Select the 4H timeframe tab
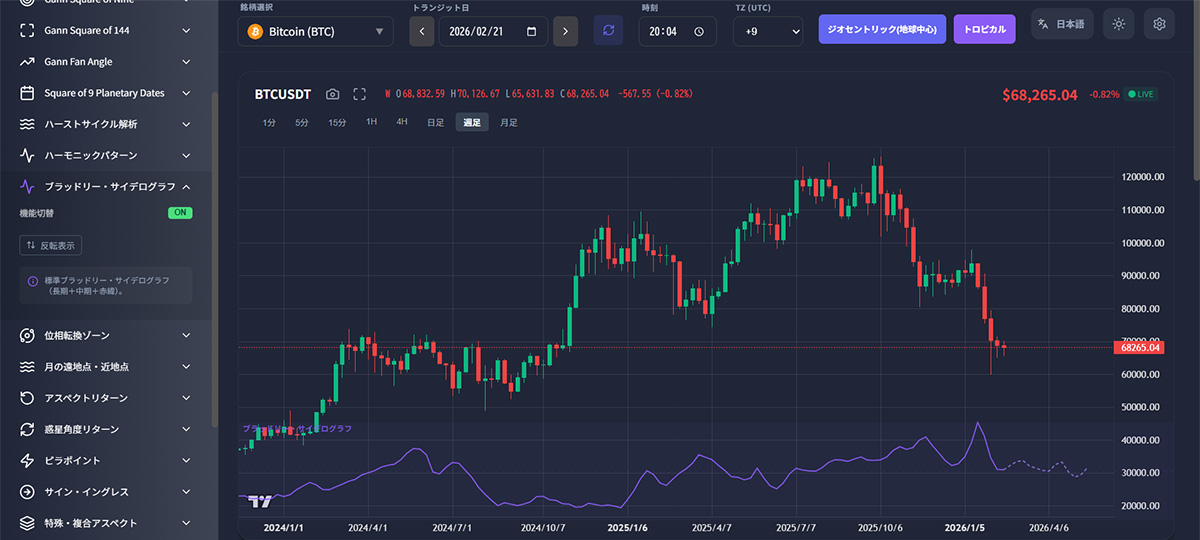This screenshot has width=1200, height=540. click(402, 122)
